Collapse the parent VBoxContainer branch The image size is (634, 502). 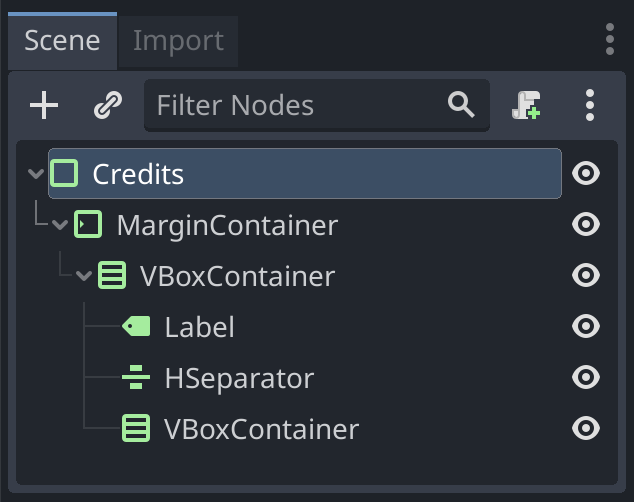[84, 276]
